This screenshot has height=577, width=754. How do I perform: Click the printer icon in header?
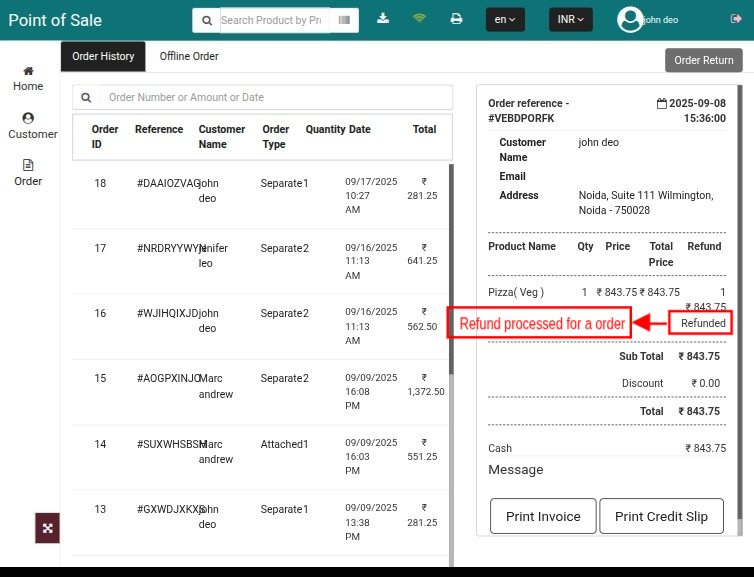[456, 19]
